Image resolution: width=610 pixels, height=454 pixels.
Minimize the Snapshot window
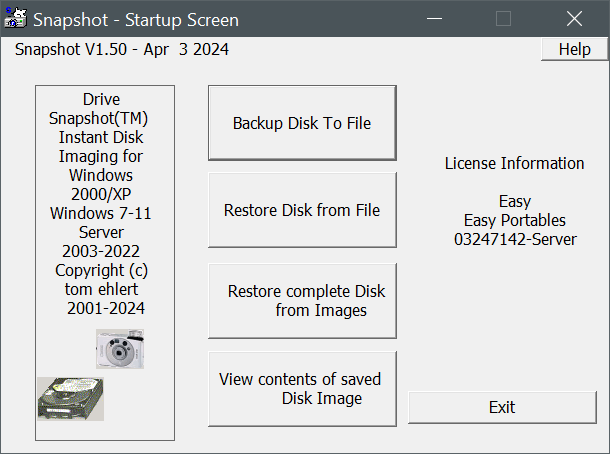point(434,18)
